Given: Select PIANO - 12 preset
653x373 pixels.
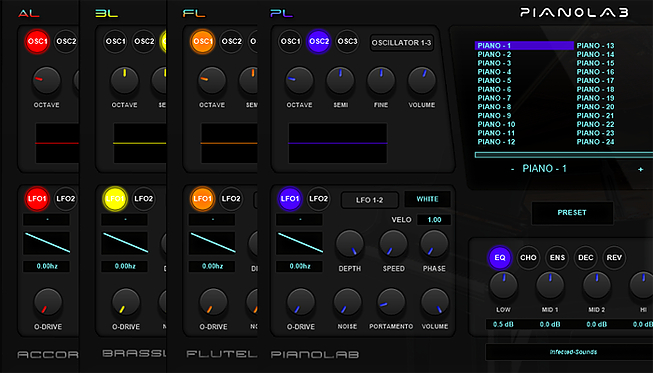Looking at the screenshot, I should point(496,142).
